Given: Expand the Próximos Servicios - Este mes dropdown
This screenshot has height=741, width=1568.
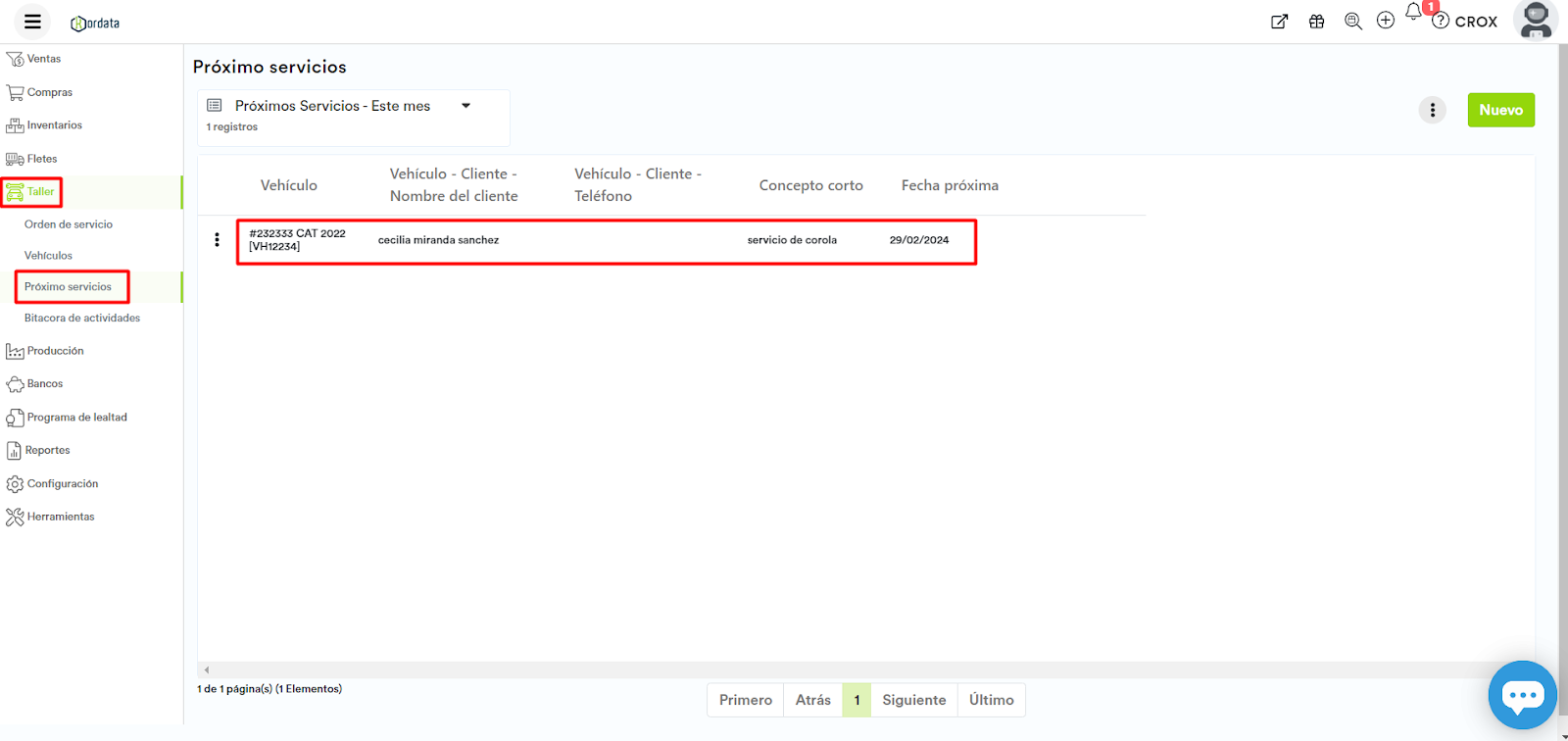Looking at the screenshot, I should point(466,106).
